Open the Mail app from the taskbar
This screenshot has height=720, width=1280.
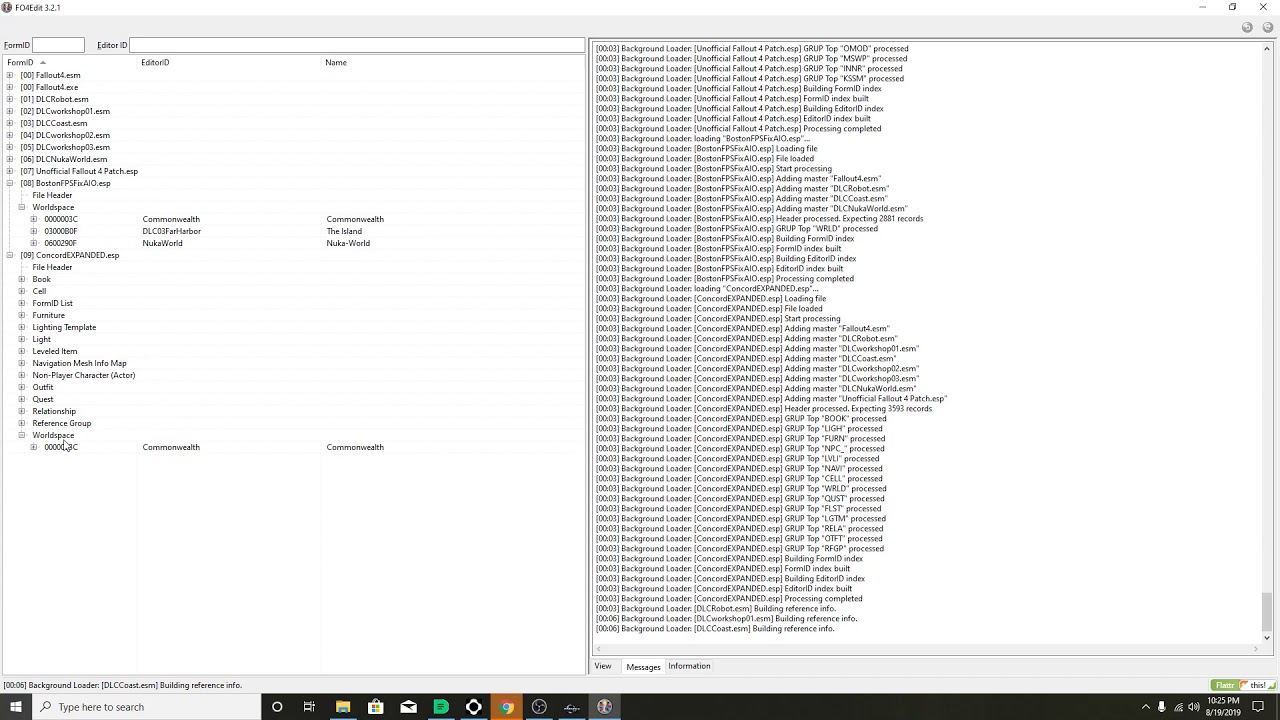[x=408, y=707]
